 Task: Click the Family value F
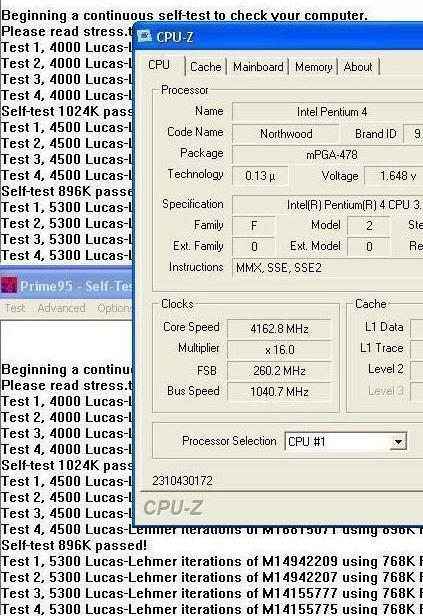click(x=254, y=226)
